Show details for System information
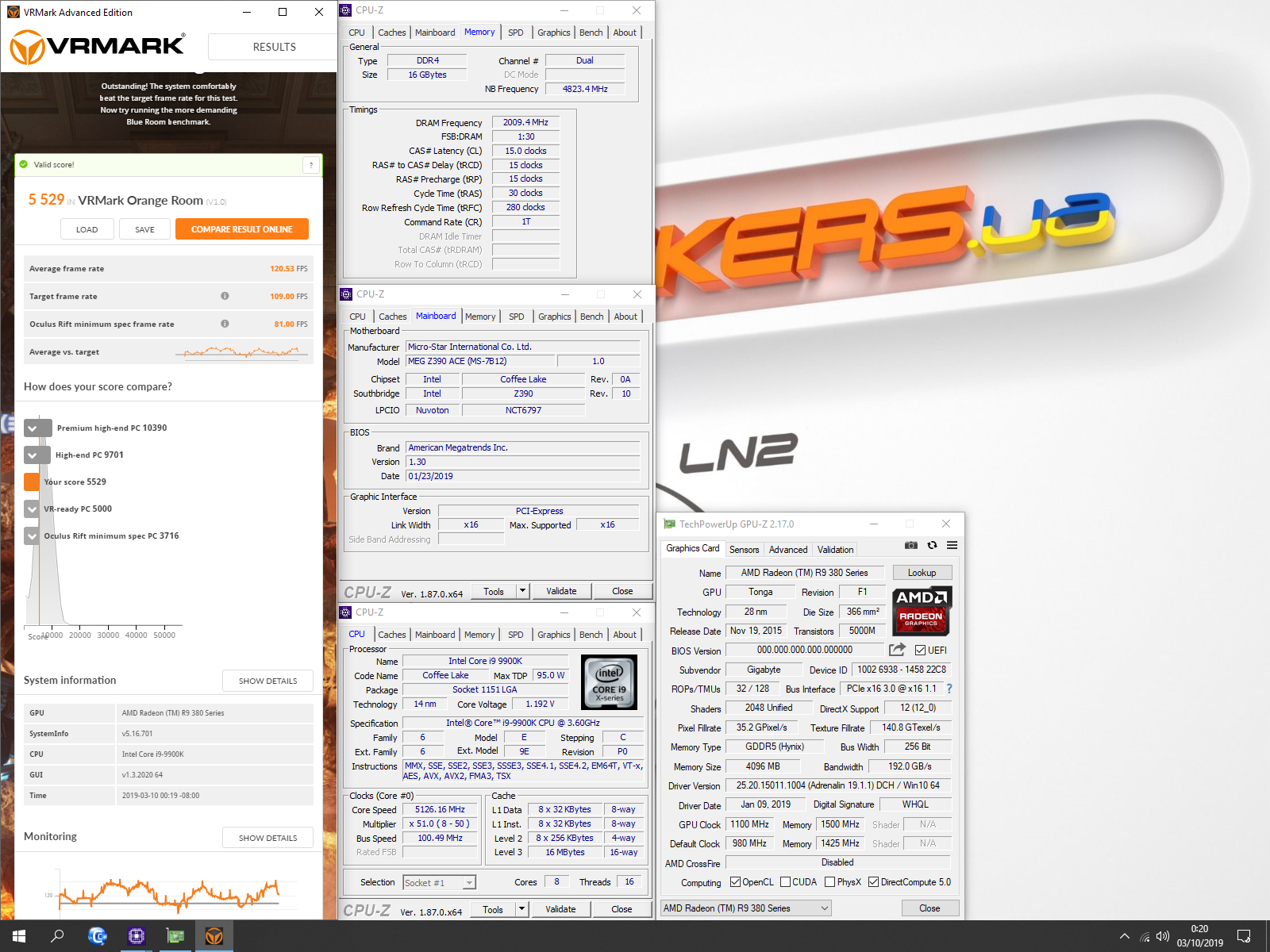The height and width of the screenshot is (952, 1270). pyautogui.click(x=267, y=681)
